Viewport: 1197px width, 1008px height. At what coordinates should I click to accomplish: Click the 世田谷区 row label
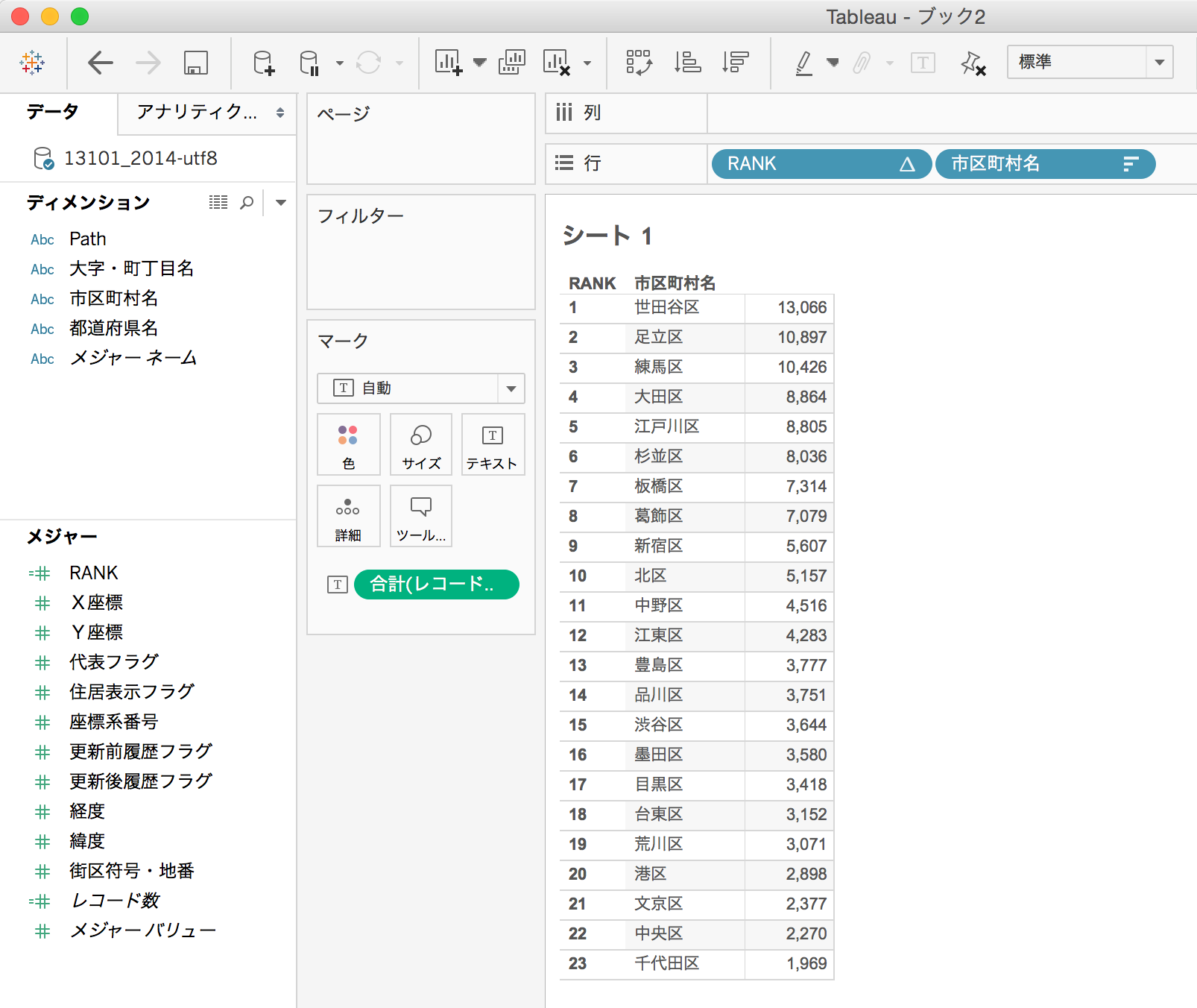click(667, 308)
